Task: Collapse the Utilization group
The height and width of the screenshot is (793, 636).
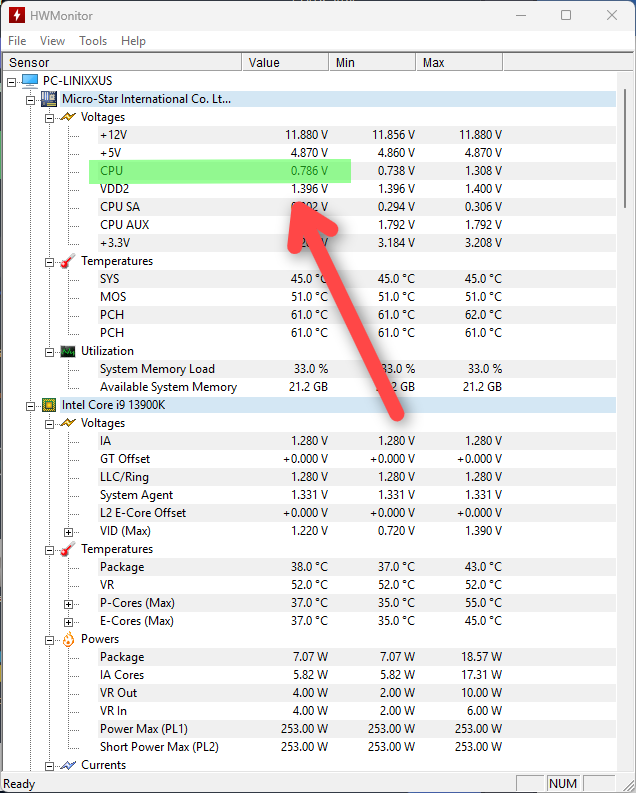Action: (50, 352)
